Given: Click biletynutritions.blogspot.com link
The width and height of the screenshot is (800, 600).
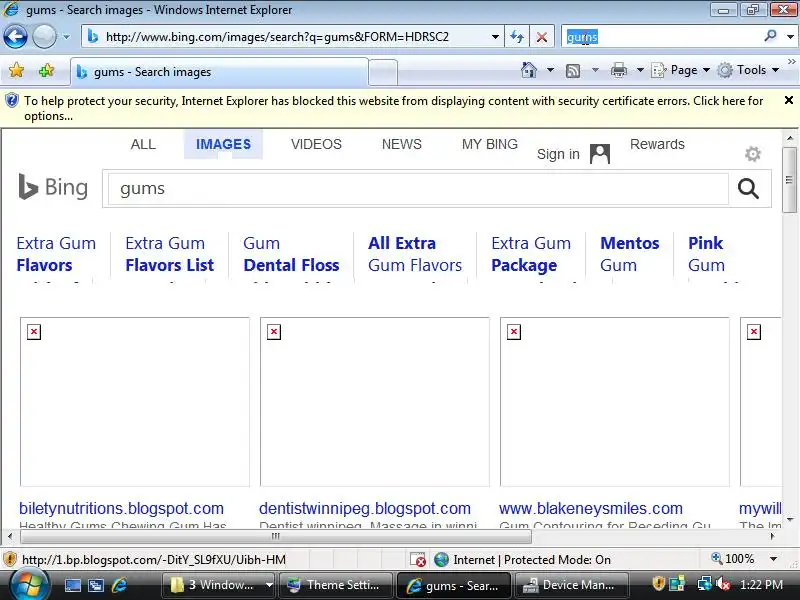Looking at the screenshot, I should coord(121,508).
